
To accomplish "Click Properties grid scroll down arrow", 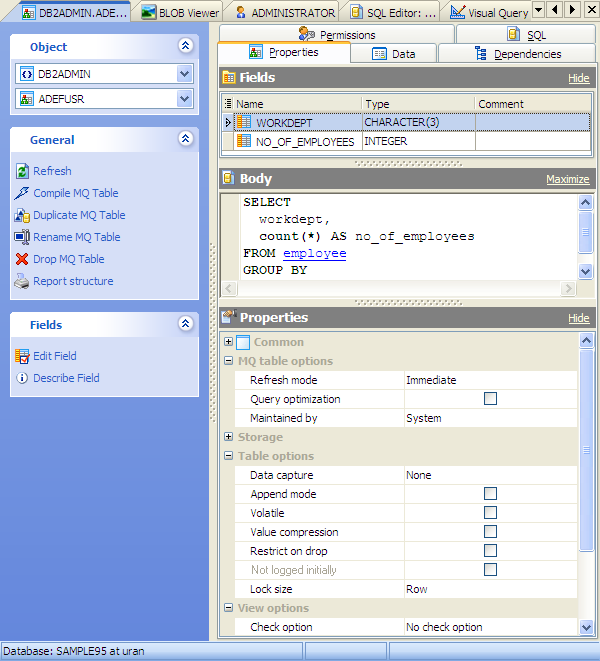I will click(x=587, y=627).
